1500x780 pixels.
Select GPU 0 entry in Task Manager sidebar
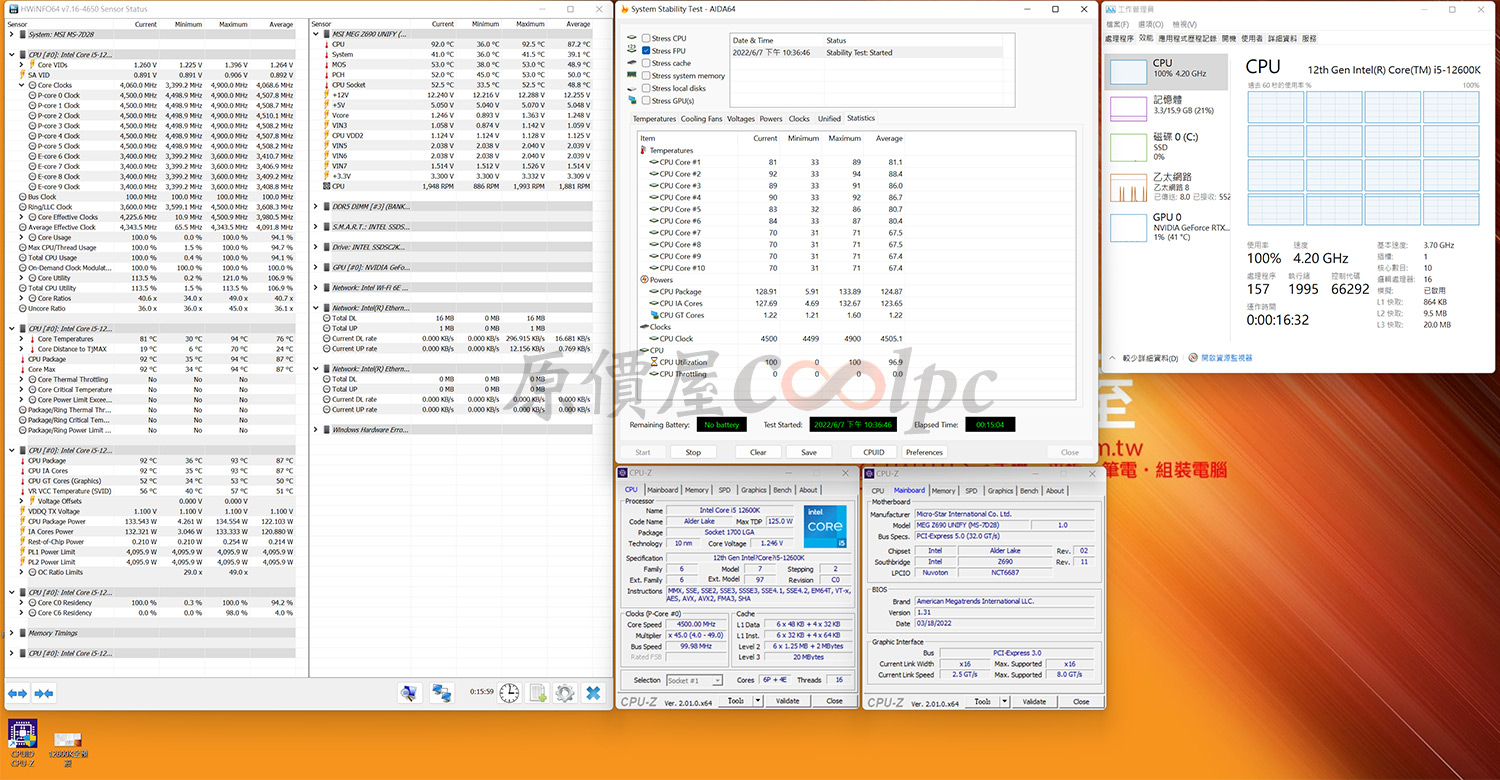(x=1168, y=227)
